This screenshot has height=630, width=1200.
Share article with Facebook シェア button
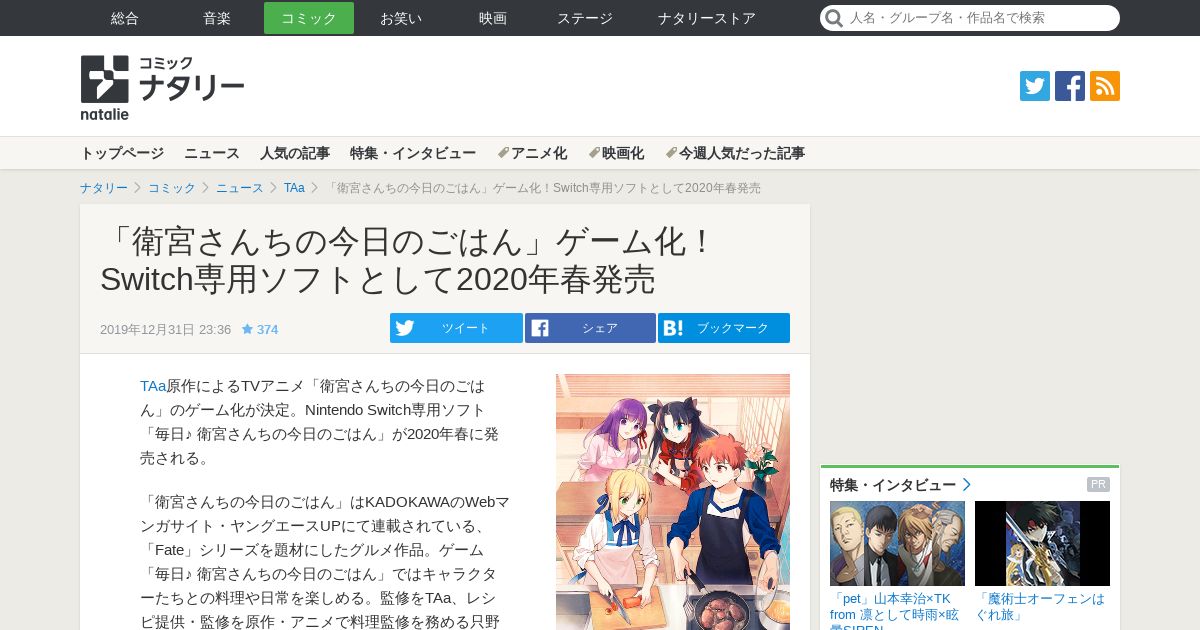click(x=590, y=328)
